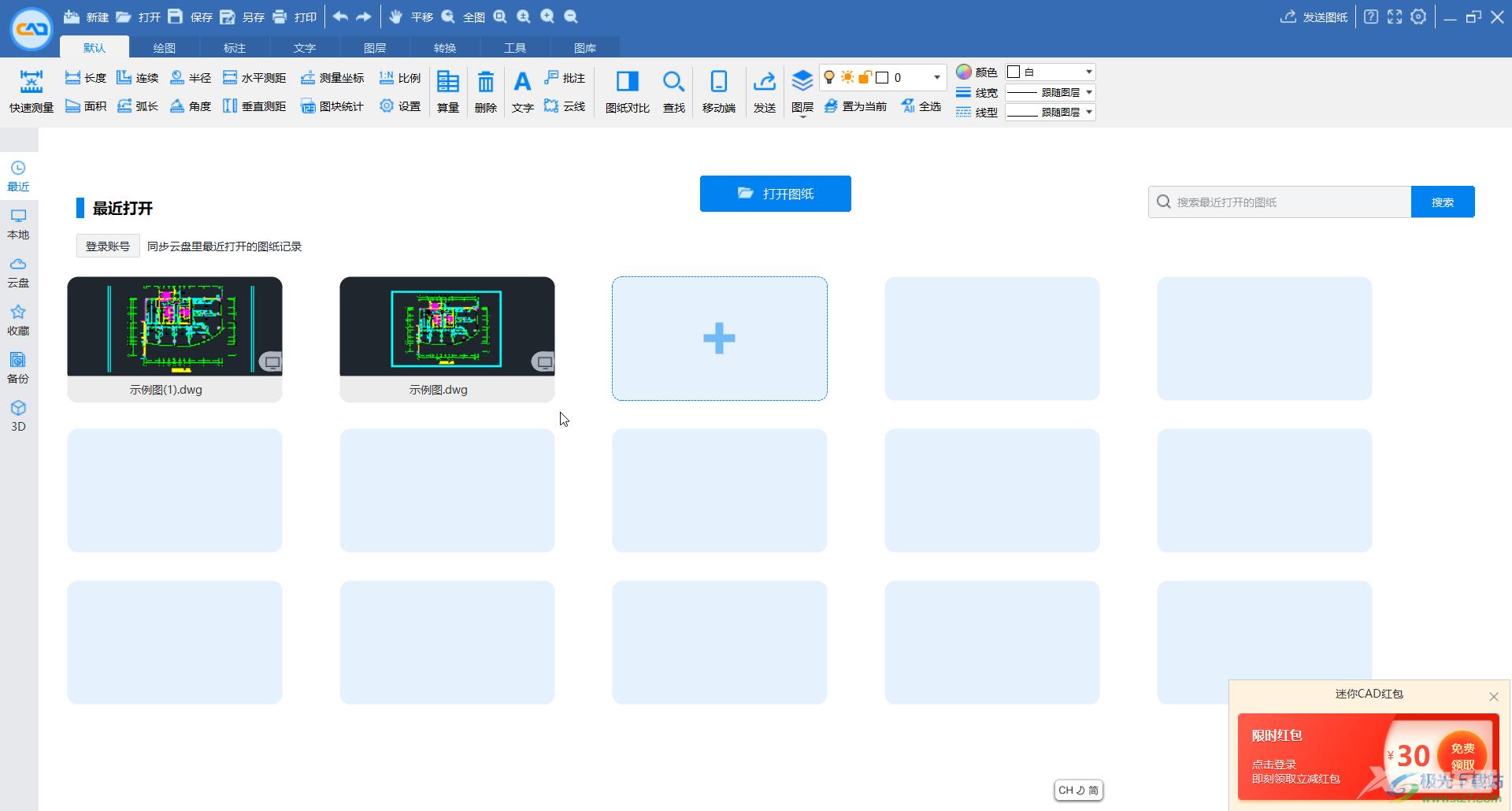Switch to the 工具 tab

tap(515, 47)
